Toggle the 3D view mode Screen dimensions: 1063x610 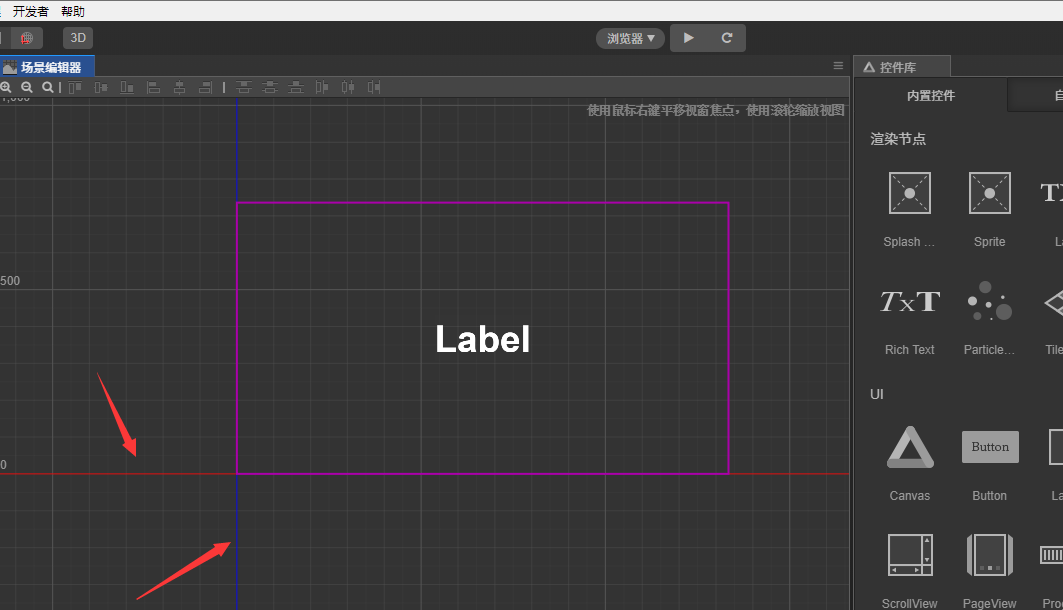[x=78, y=38]
